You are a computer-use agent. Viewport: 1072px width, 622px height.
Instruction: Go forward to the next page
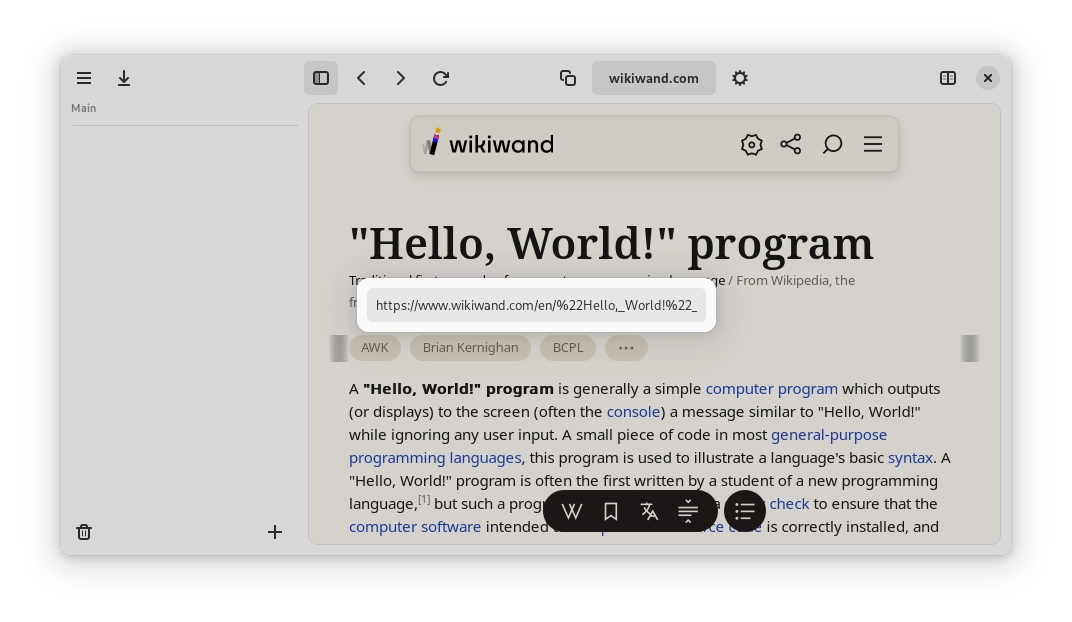tap(401, 78)
